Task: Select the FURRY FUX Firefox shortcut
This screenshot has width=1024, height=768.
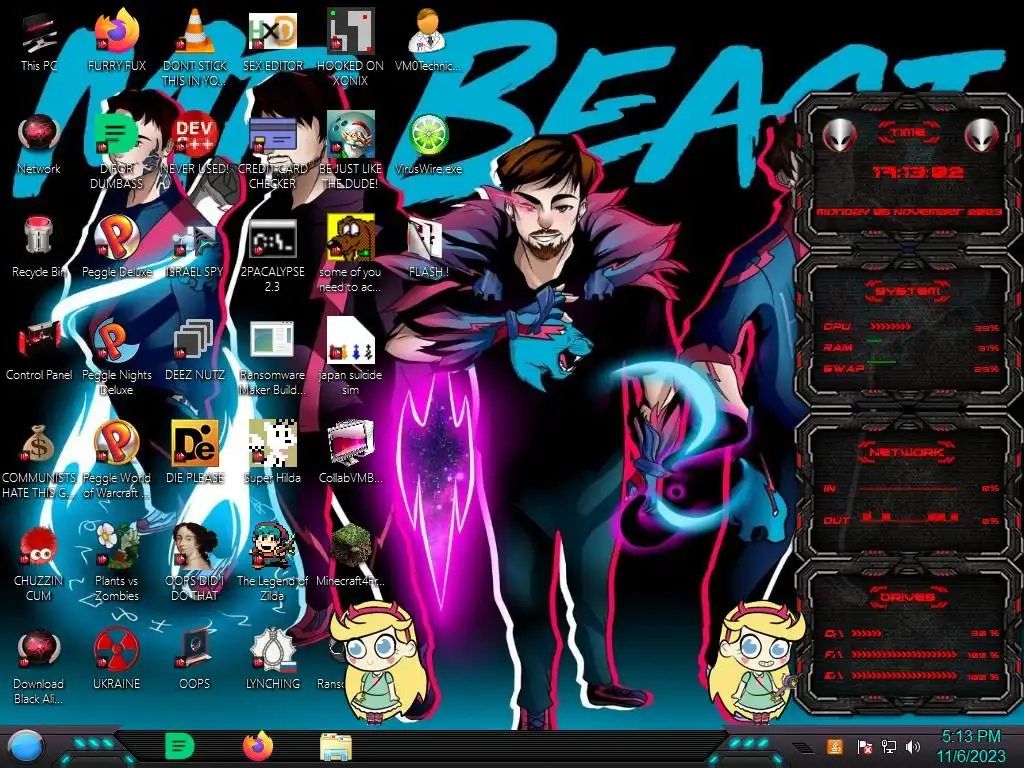Action: [116, 41]
